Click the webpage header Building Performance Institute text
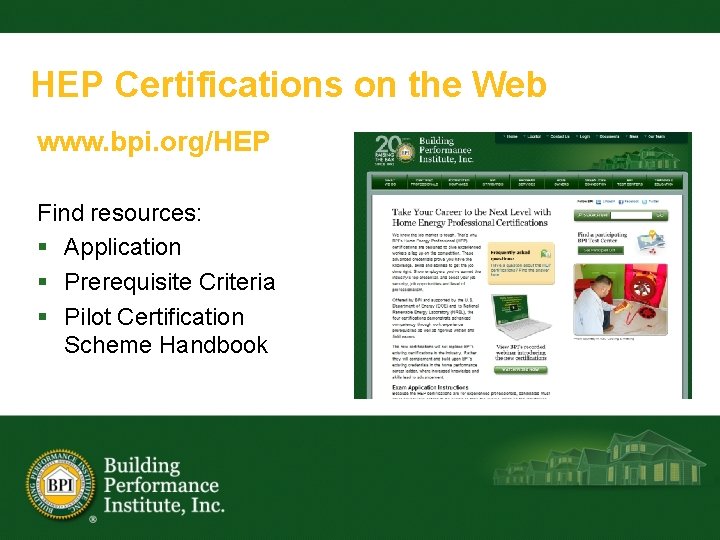Image resolution: width=720 pixels, height=540 pixels. coord(446,150)
